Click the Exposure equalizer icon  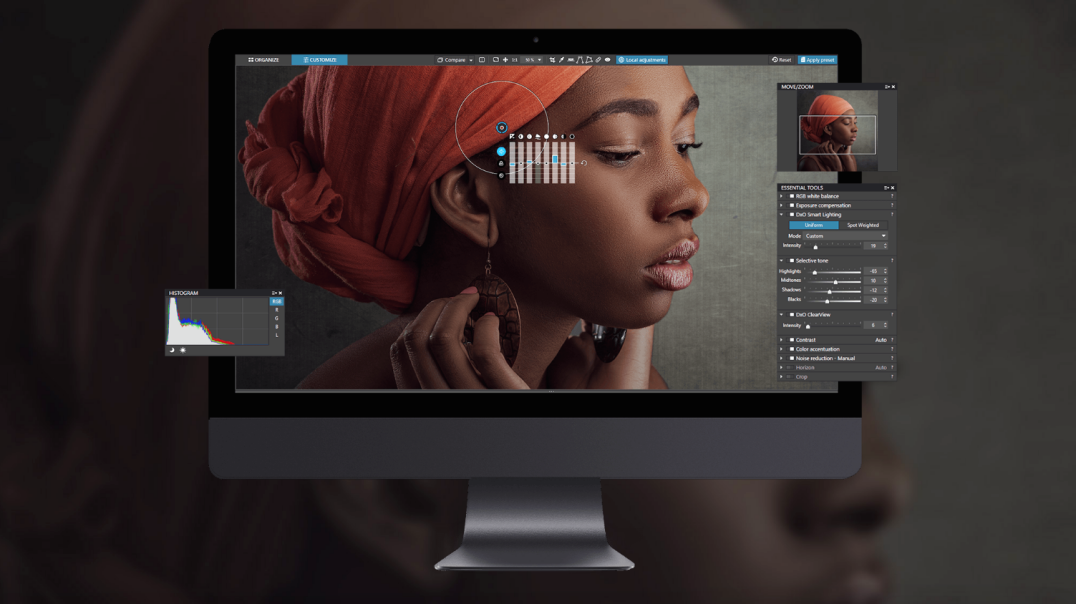[512, 137]
